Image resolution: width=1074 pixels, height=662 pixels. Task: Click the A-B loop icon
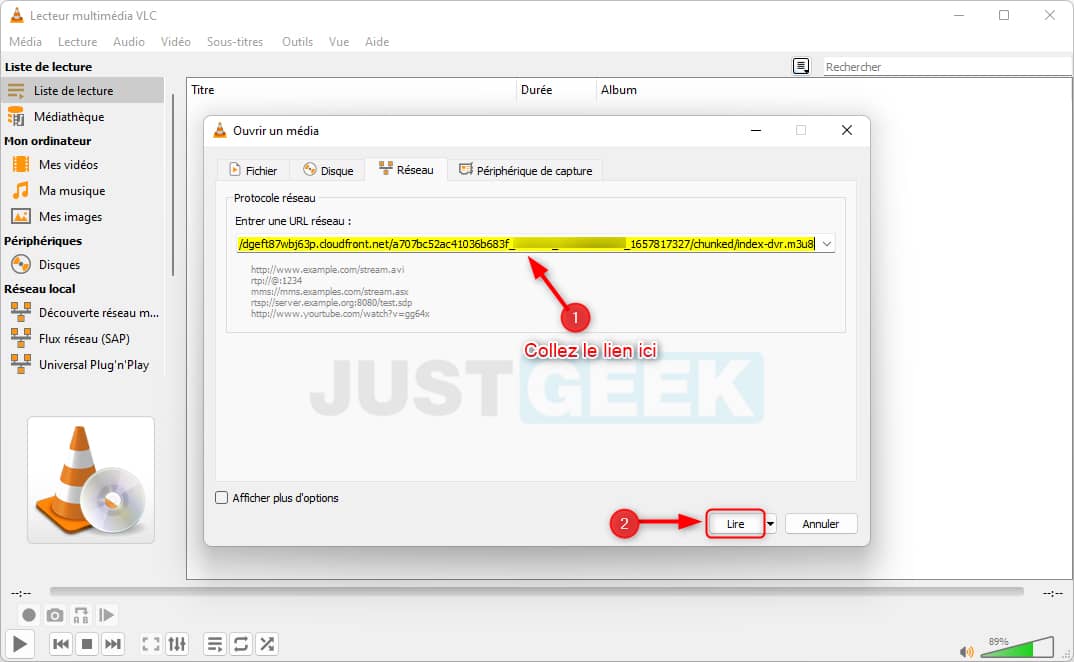coord(81,615)
